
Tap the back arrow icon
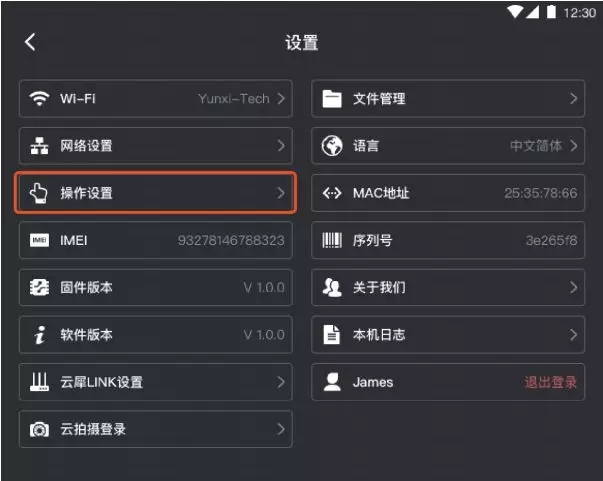30,42
